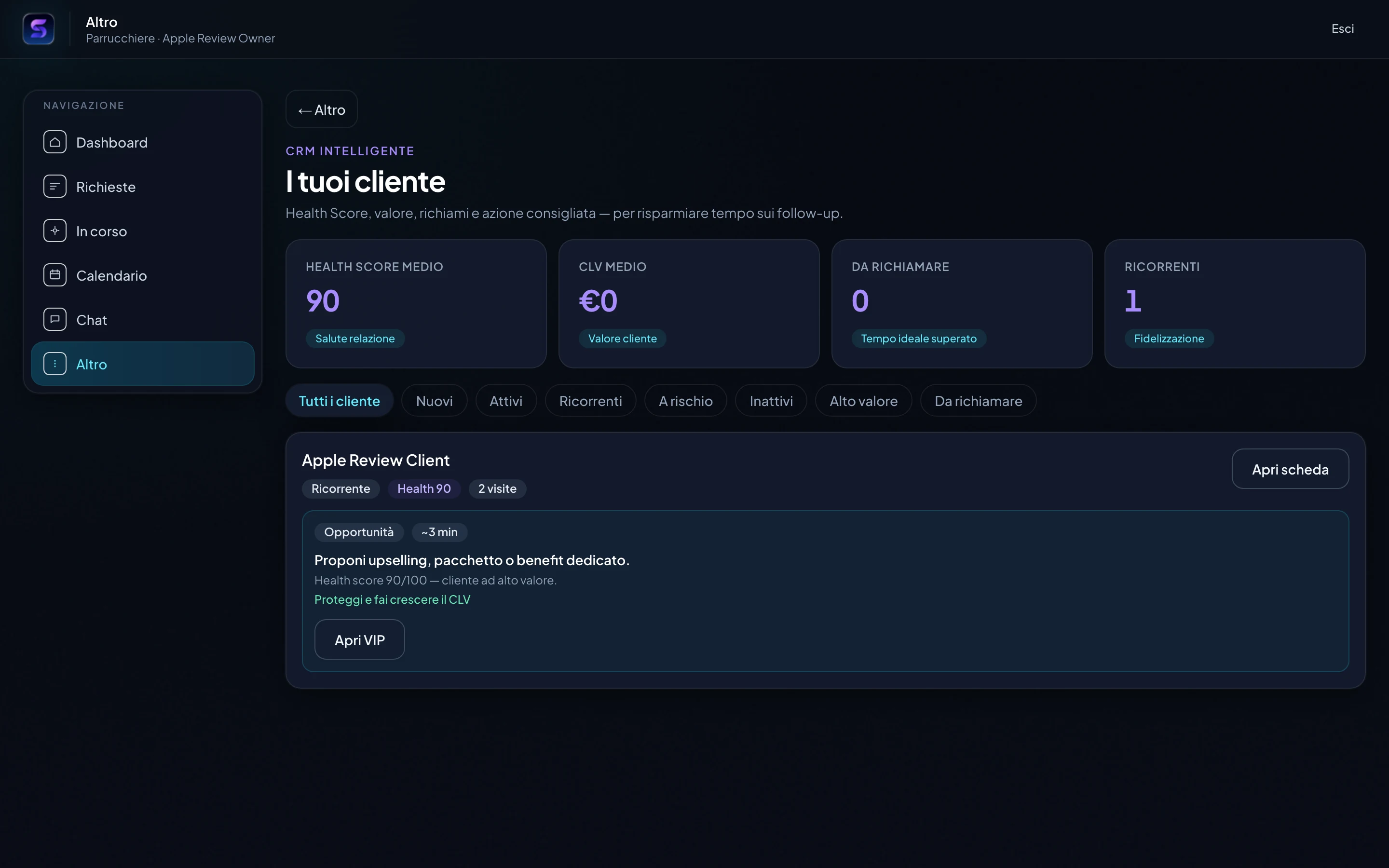The height and width of the screenshot is (868, 1389).
Task: Click the Altro three-dots icon
Action: click(x=54, y=364)
